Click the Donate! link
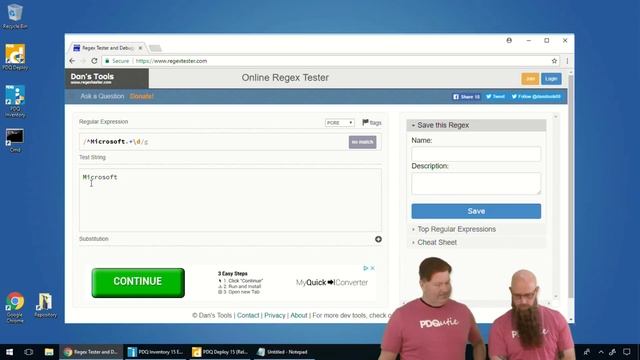This screenshot has width=640, height=360. [141, 96]
